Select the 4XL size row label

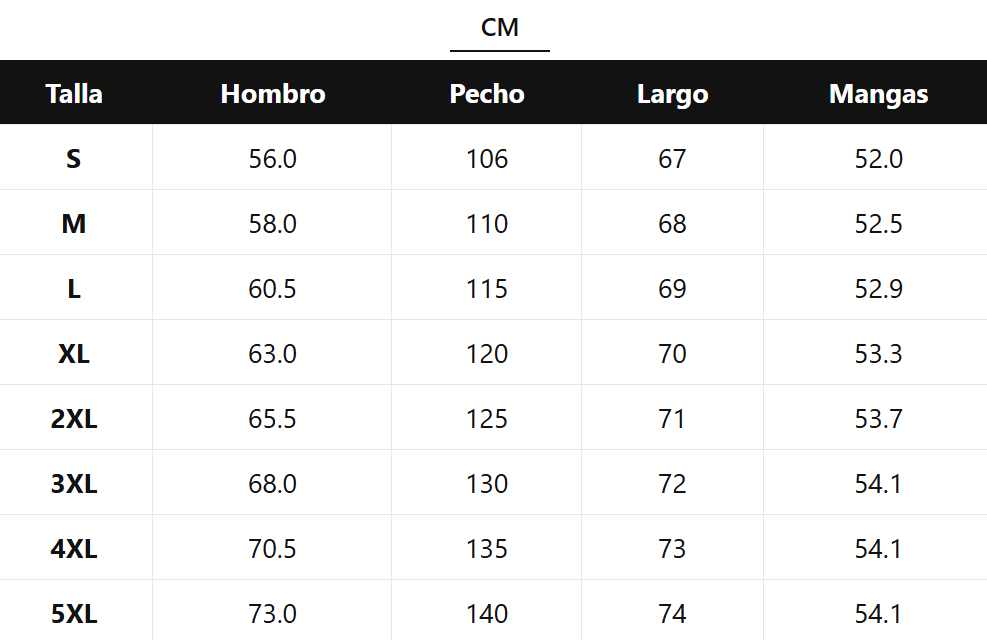point(74,549)
